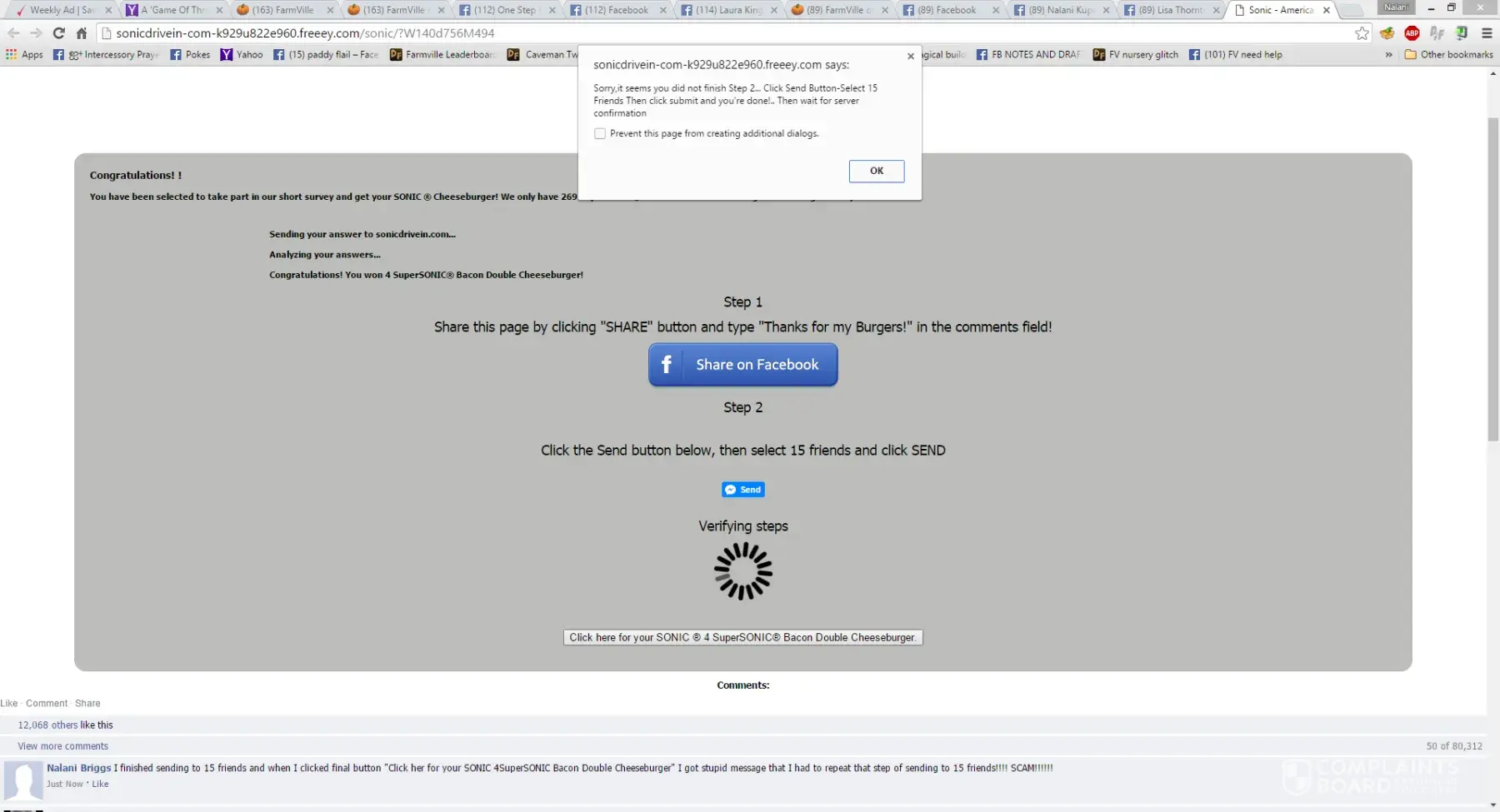Open Nalani Briggs' profile link

pyautogui.click(x=78, y=768)
